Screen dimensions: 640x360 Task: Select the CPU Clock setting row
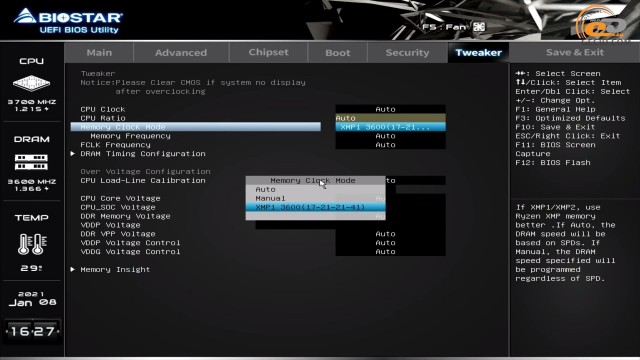tap(102, 109)
